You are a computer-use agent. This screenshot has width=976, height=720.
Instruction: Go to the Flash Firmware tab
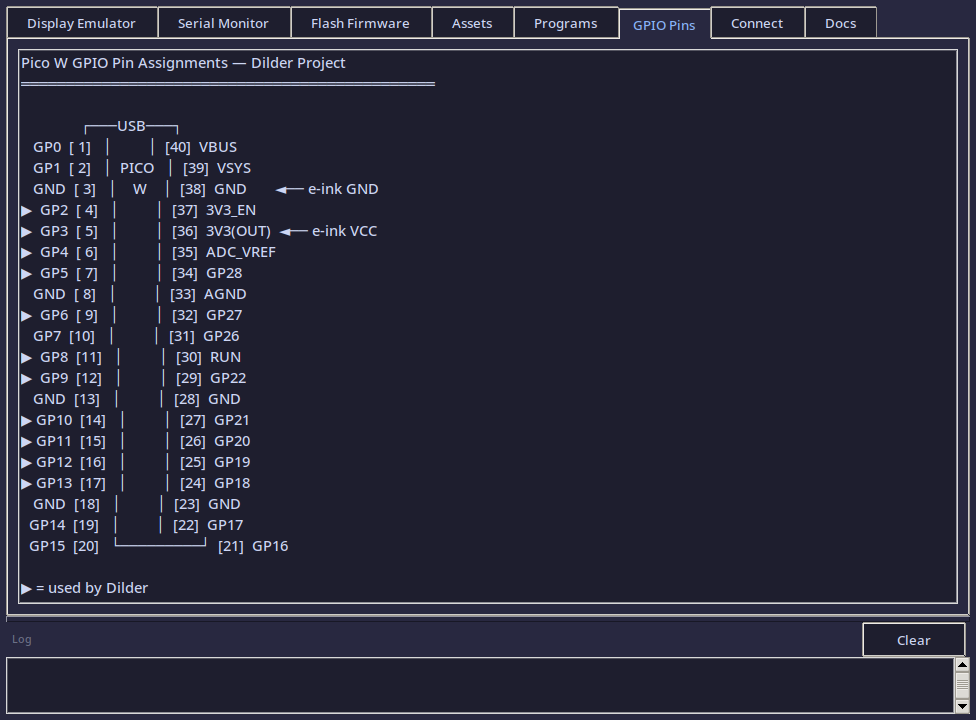360,23
